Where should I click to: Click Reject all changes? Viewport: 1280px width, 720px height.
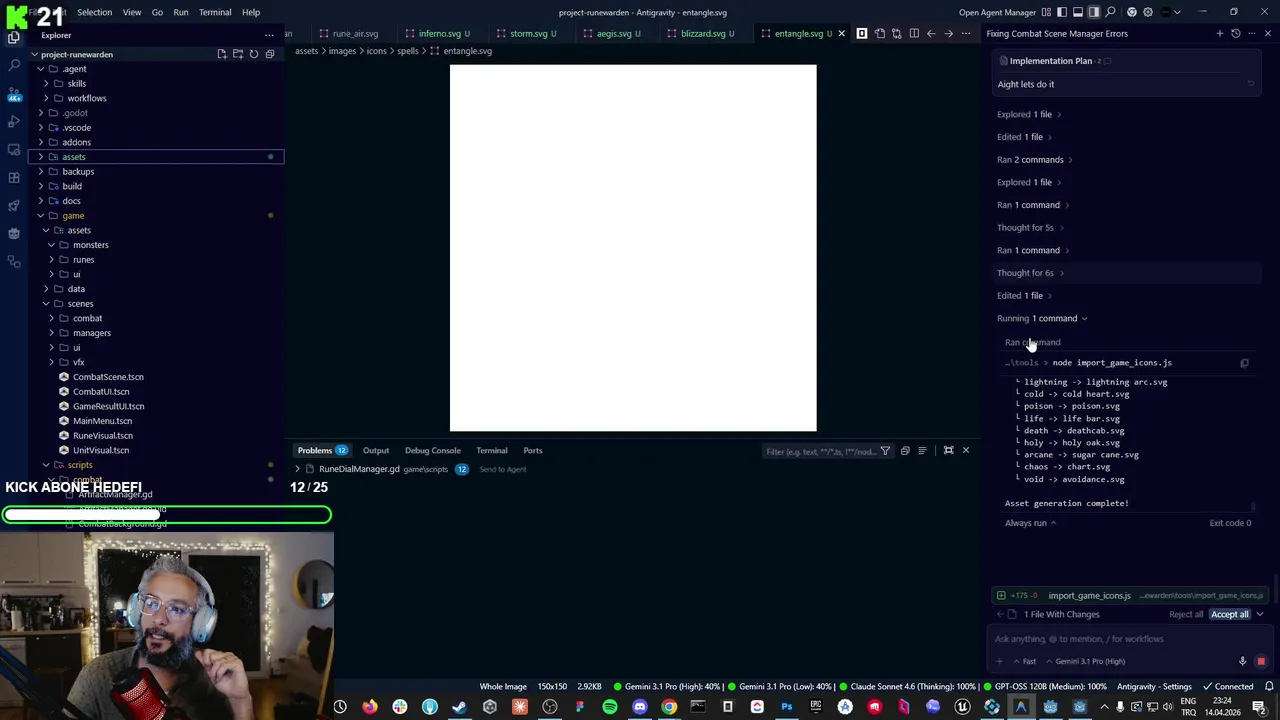pyautogui.click(x=1186, y=614)
